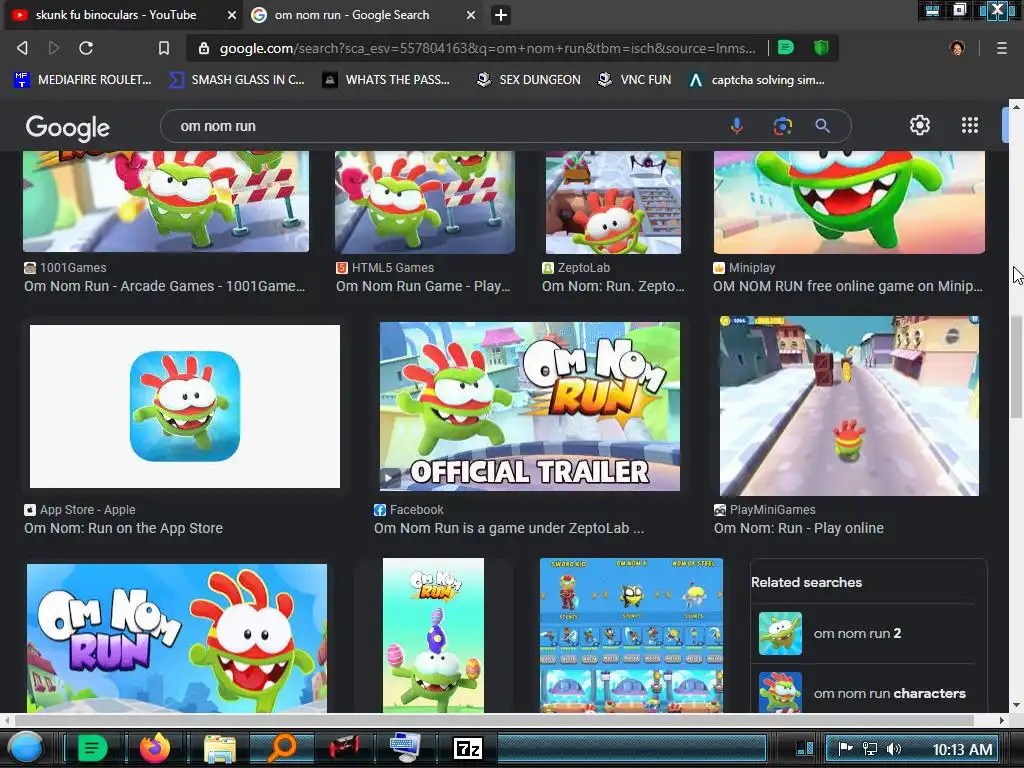Image resolution: width=1024 pixels, height=768 pixels.
Task: Start voice search with the microphone icon
Action: 737,125
